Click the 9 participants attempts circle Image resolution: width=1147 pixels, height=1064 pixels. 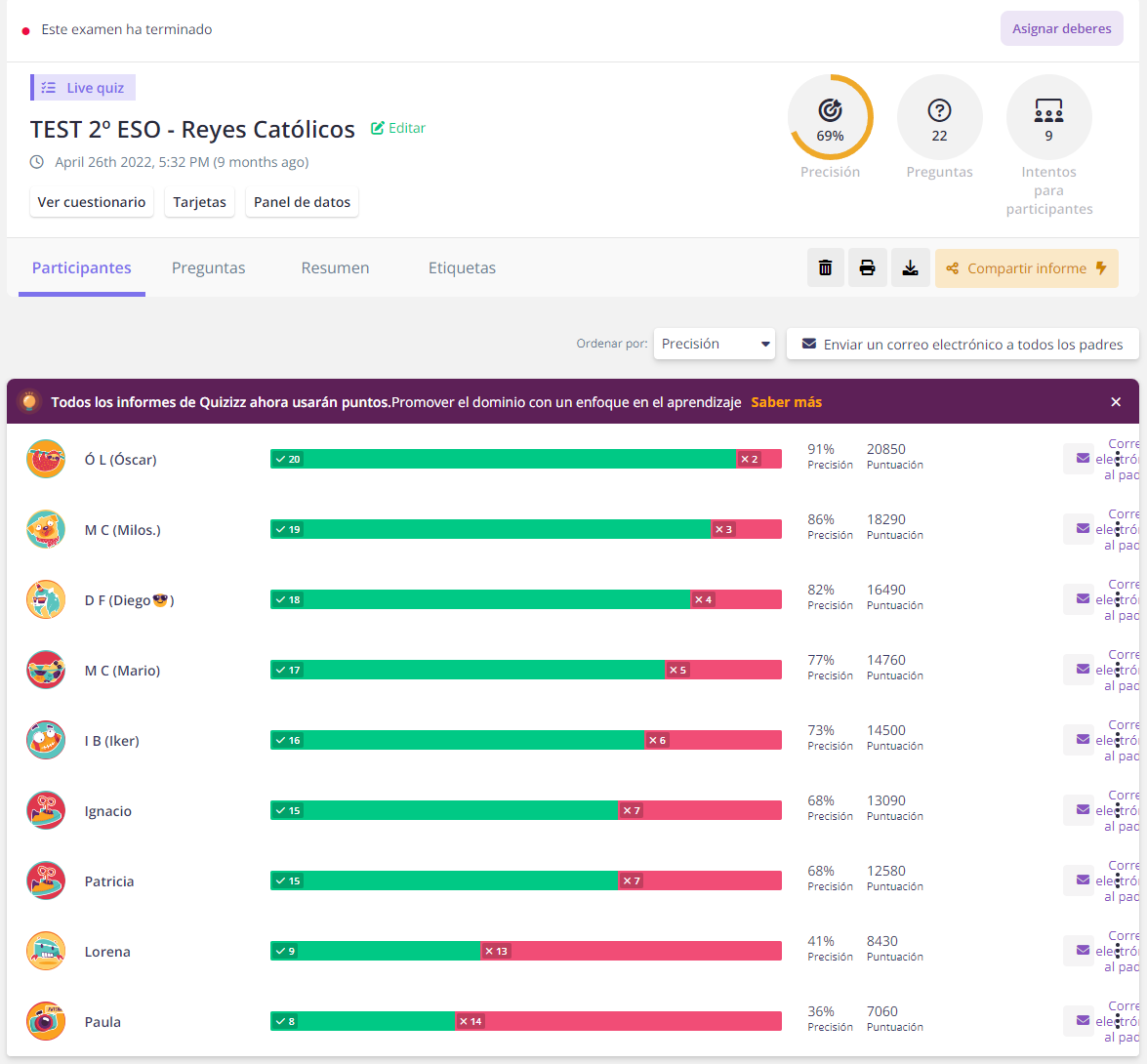[1049, 117]
